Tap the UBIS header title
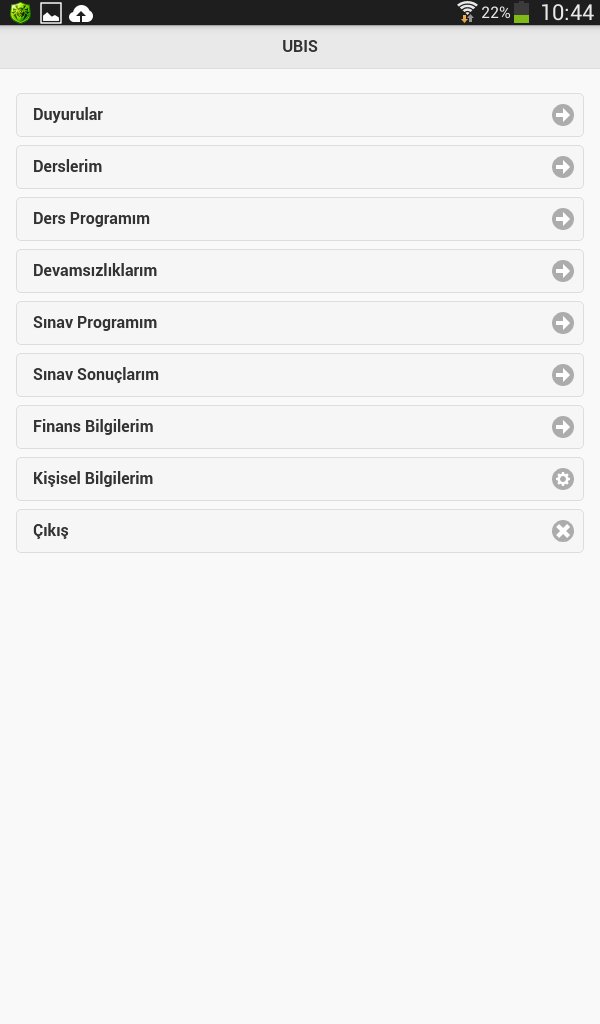 tap(300, 47)
